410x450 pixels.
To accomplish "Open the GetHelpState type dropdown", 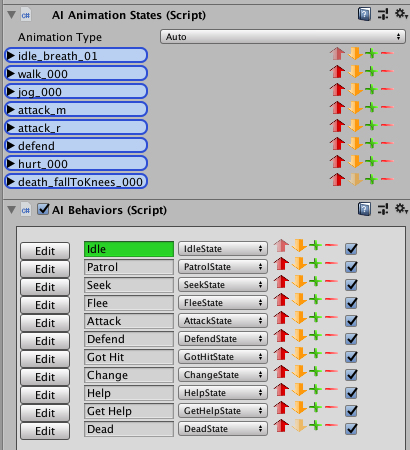I will 223,411.
